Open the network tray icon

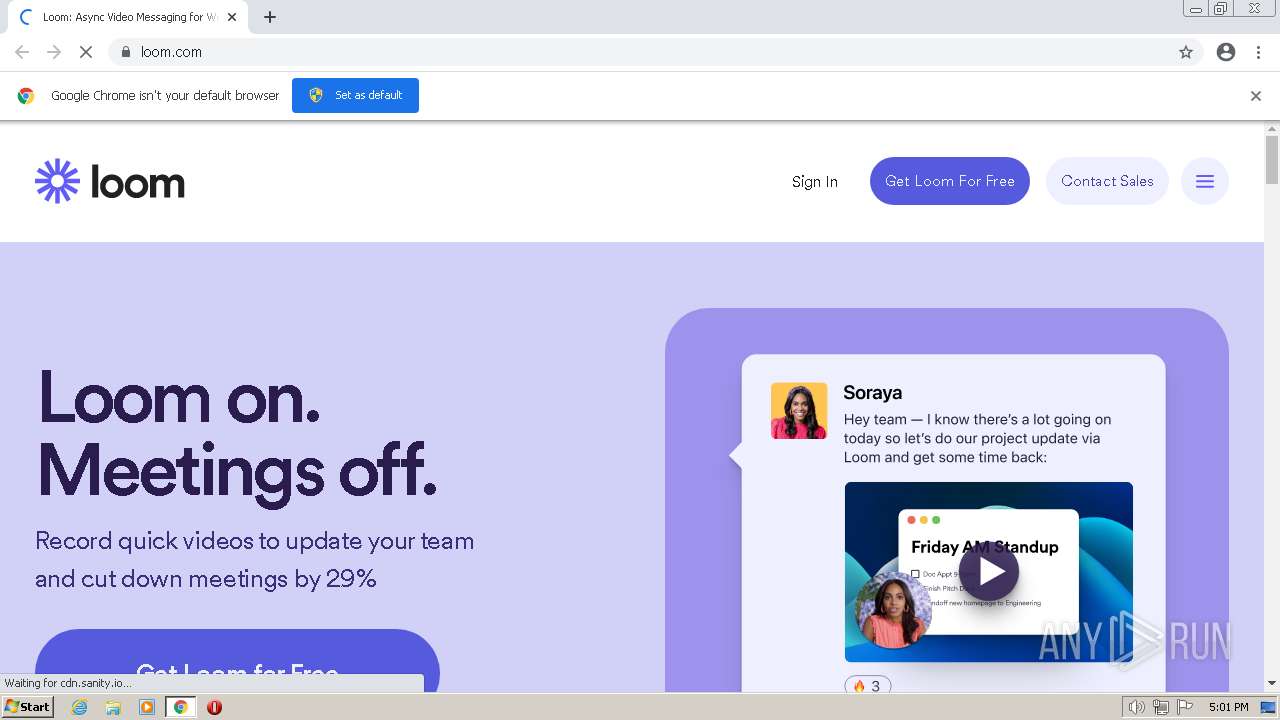[1161, 707]
